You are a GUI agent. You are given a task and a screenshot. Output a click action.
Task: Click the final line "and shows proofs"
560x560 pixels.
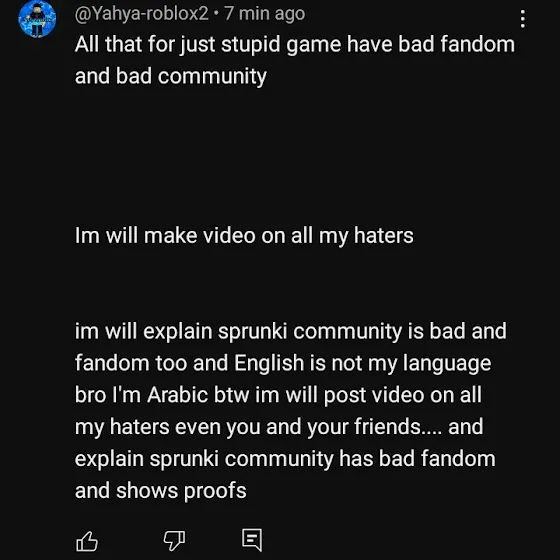[160, 491]
